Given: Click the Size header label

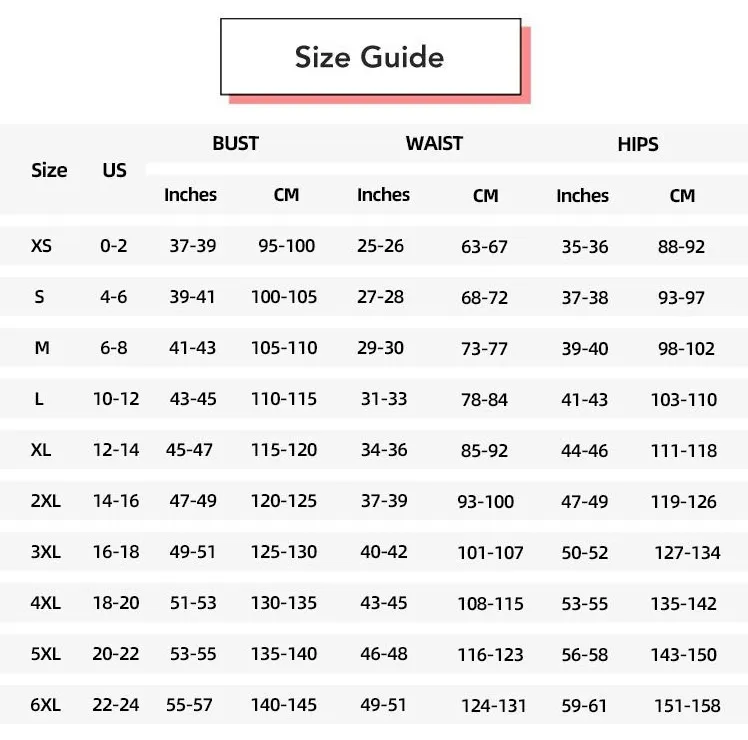Looking at the screenshot, I should click(x=49, y=170).
